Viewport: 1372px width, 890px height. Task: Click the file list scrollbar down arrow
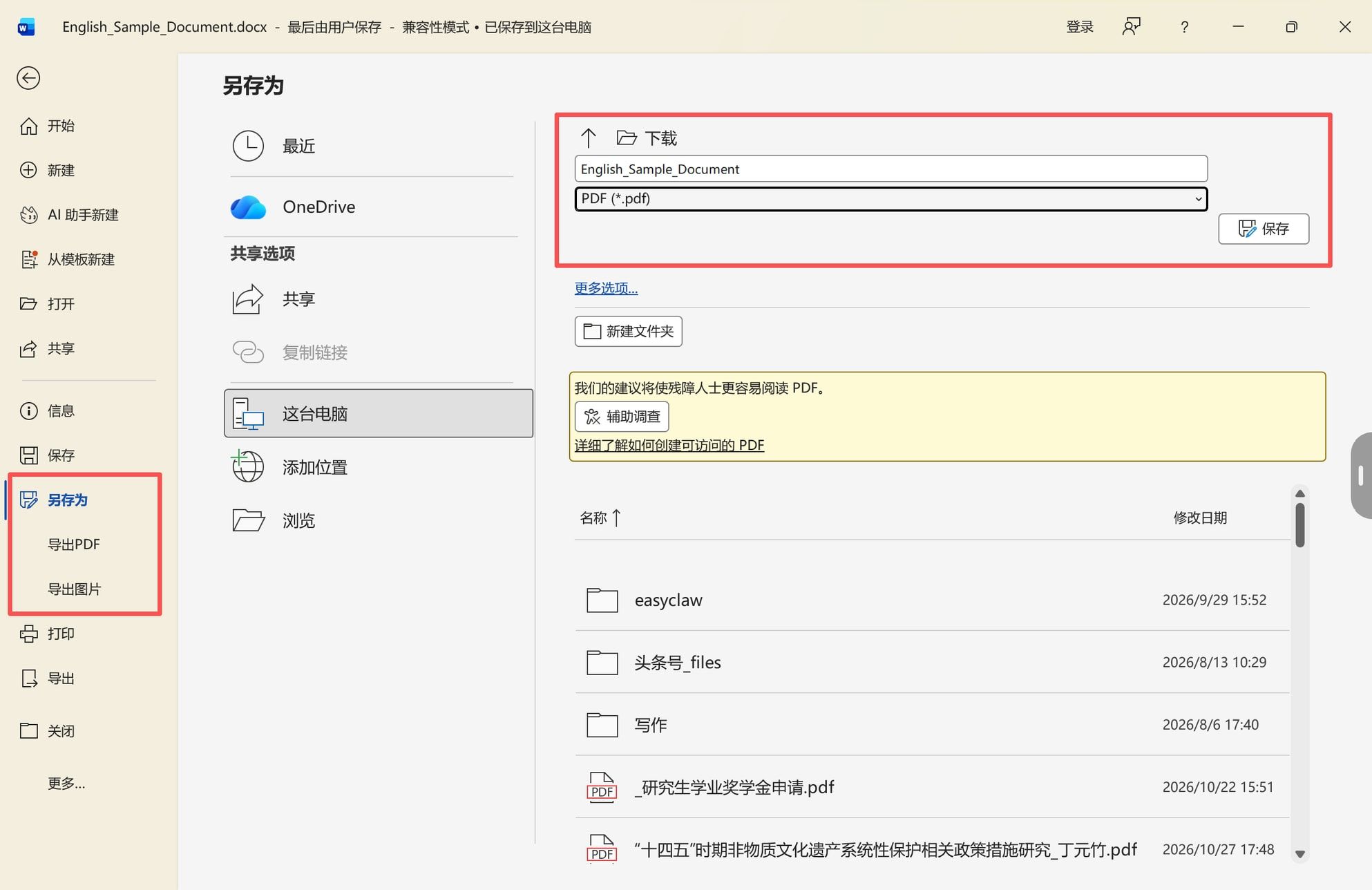pyautogui.click(x=1299, y=854)
